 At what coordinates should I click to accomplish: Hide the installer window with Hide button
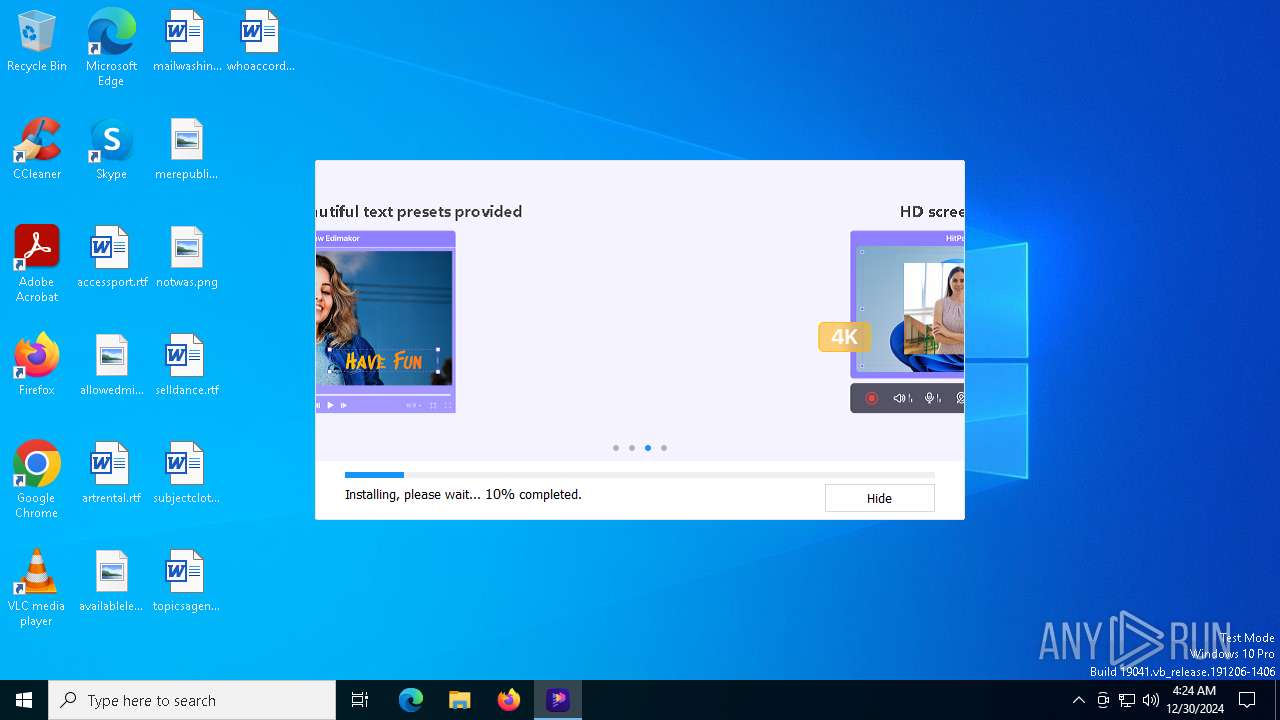[x=879, y=498]
